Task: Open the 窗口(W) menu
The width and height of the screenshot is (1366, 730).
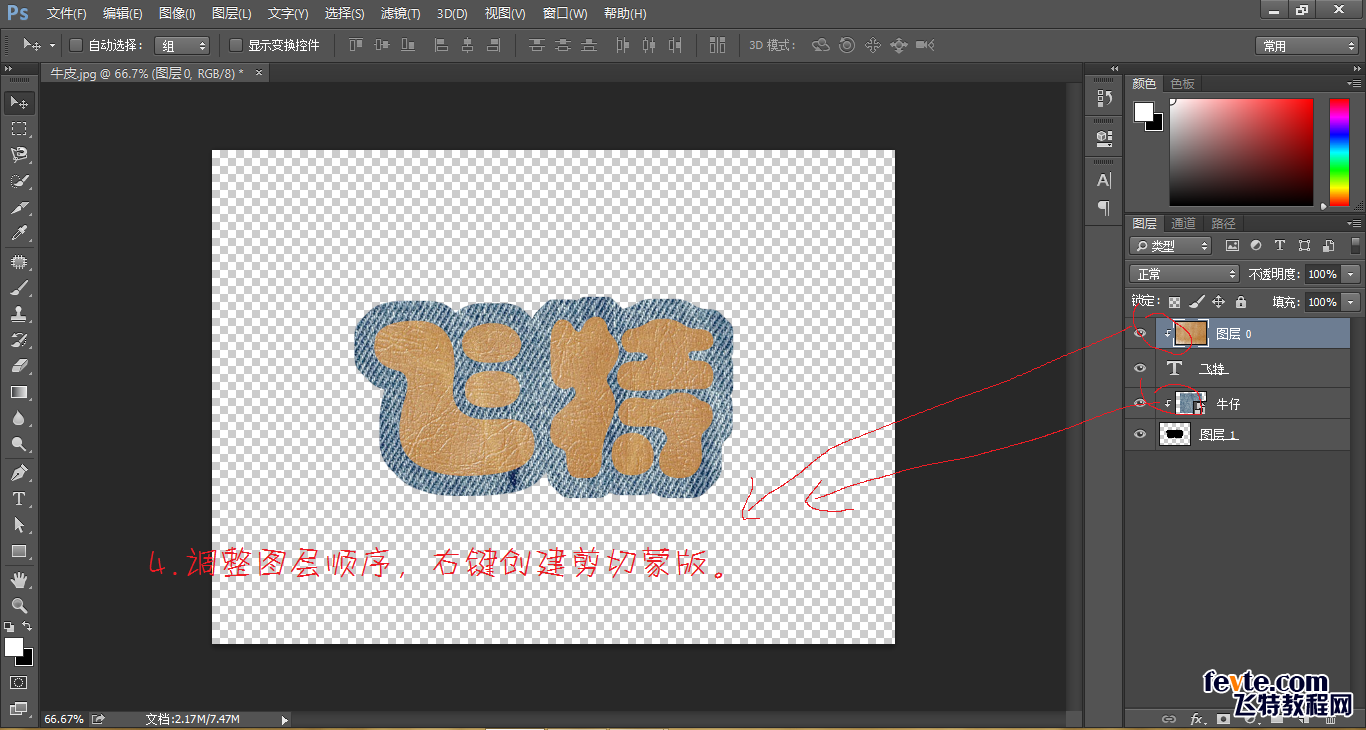Action: [x=565, y=14]
